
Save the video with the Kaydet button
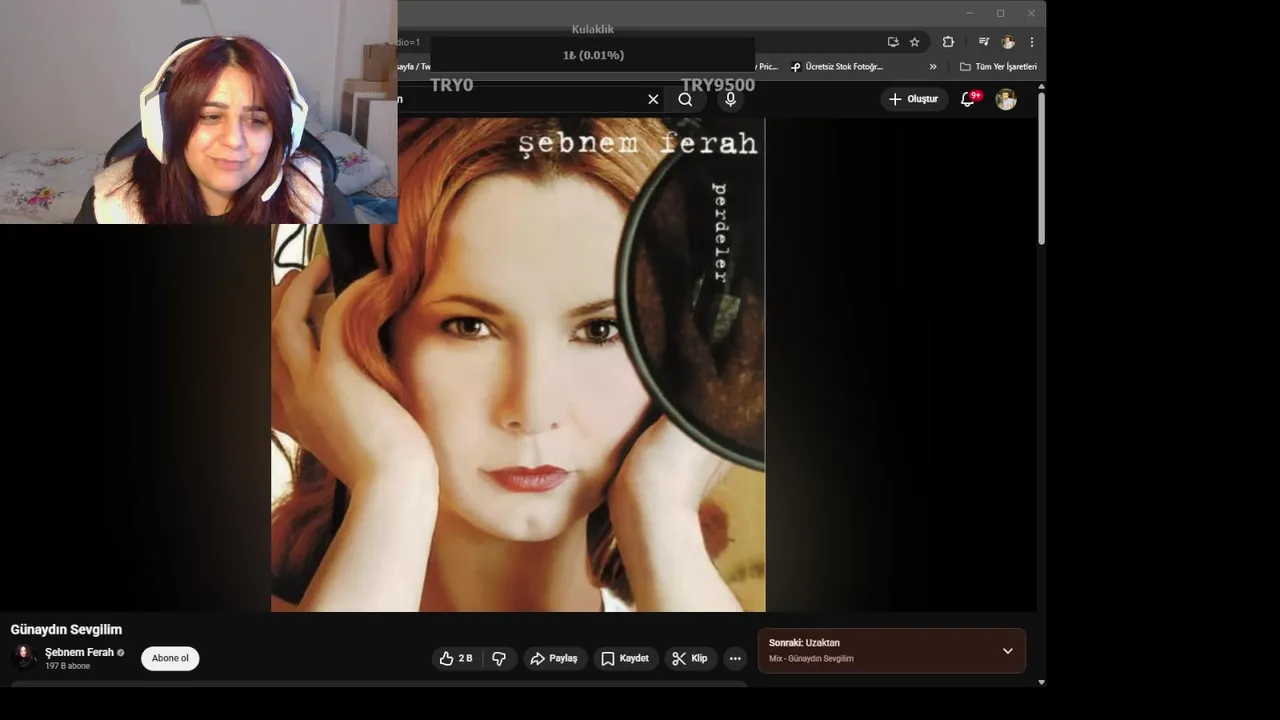click(625, 658)
